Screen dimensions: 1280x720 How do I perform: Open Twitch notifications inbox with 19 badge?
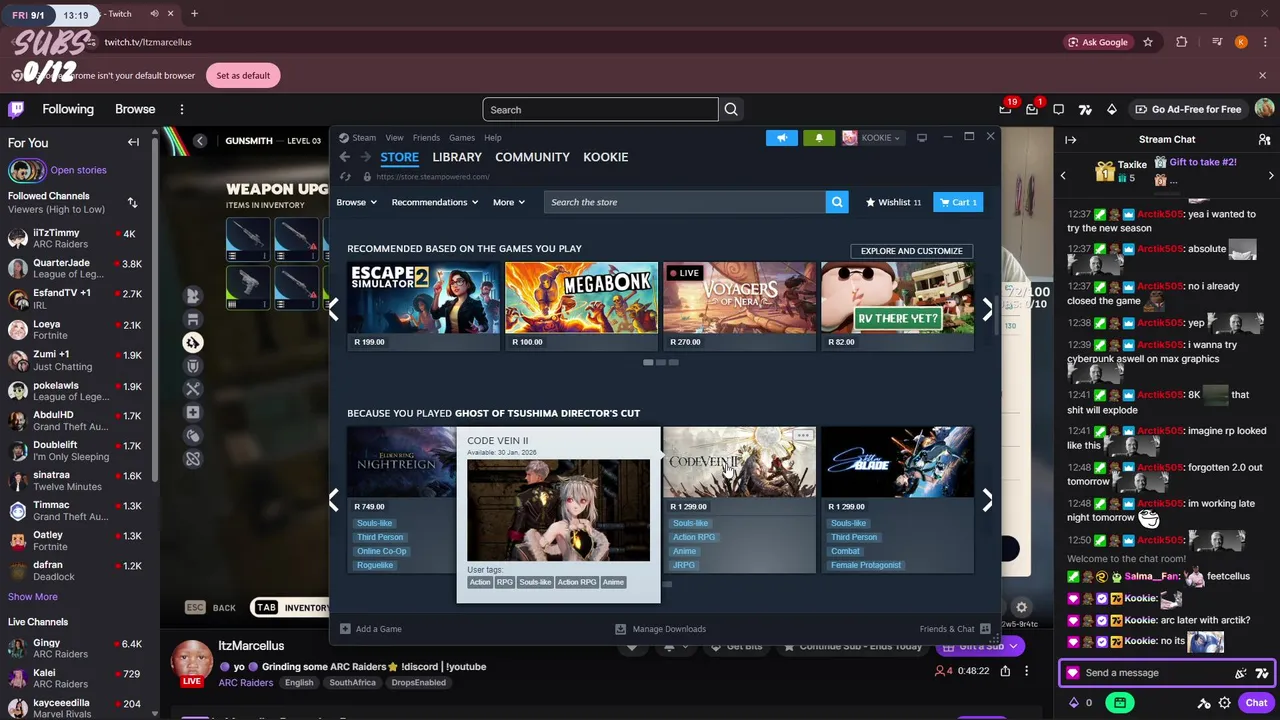point(1005,109)
